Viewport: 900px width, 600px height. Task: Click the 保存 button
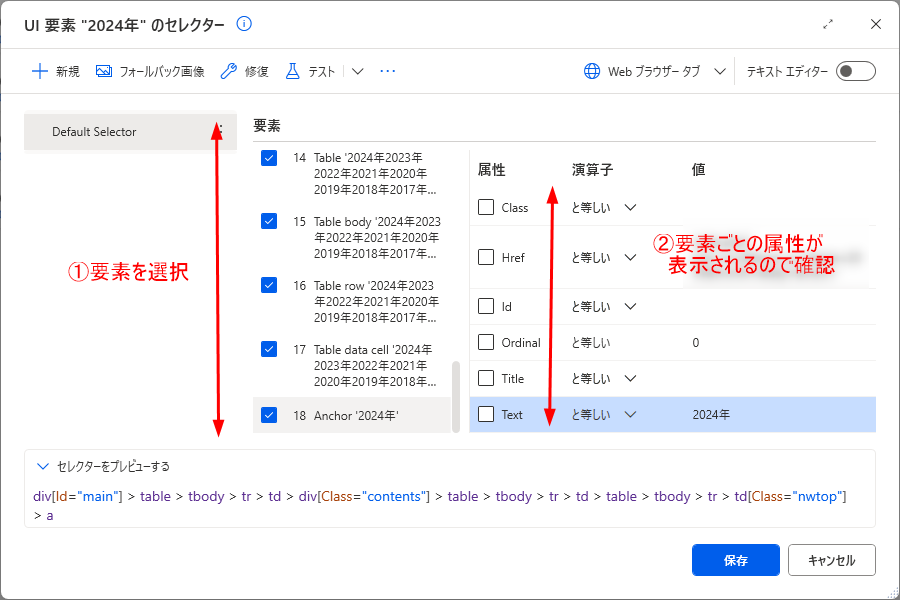coord(735,560)
